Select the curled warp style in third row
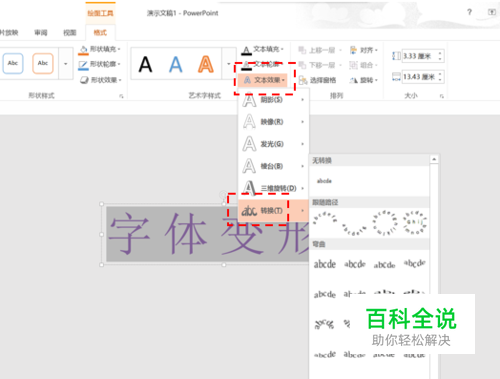500x379 pixels. (324, 324)
